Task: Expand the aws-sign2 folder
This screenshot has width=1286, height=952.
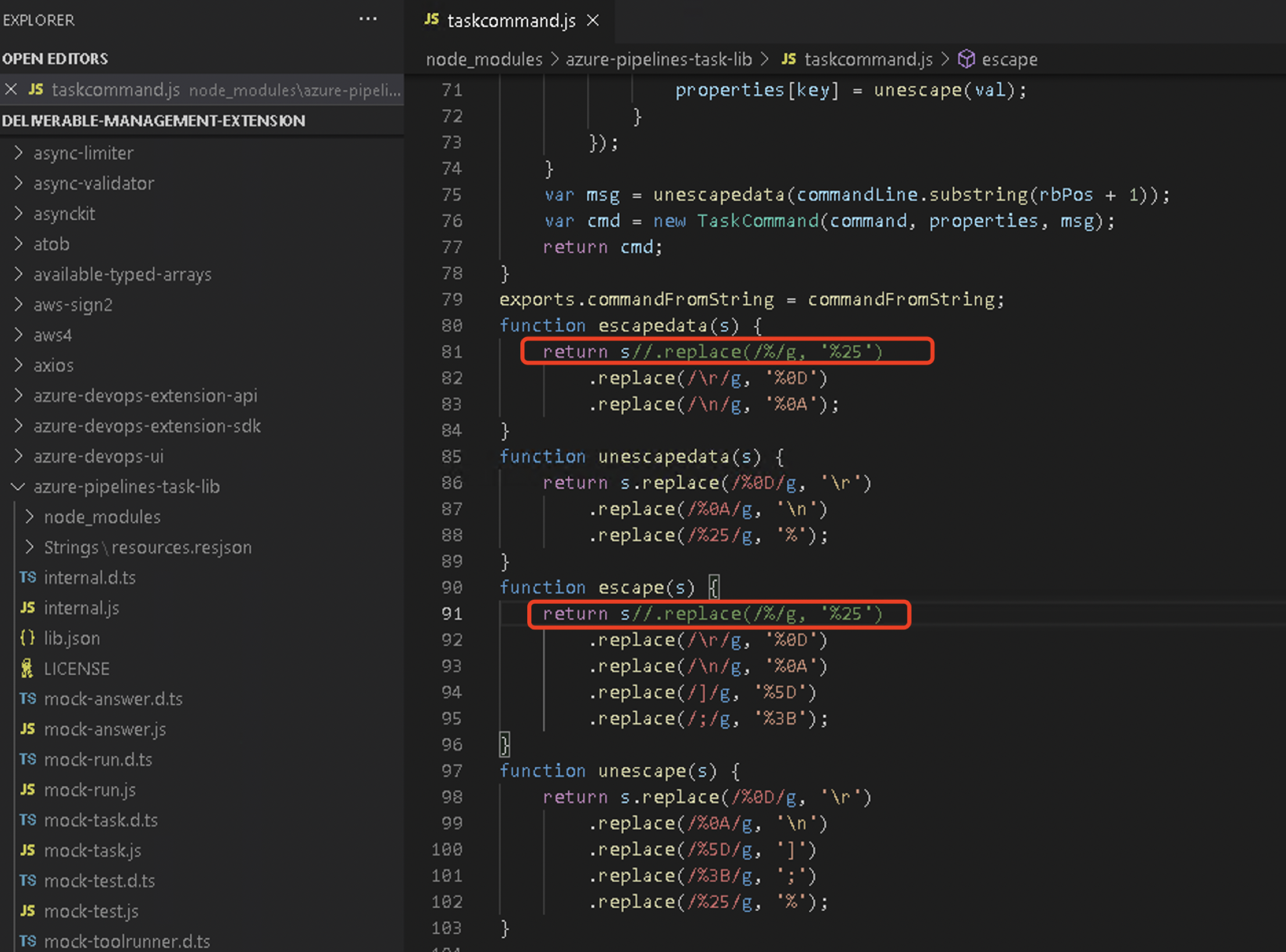Action: coord(73,305)
